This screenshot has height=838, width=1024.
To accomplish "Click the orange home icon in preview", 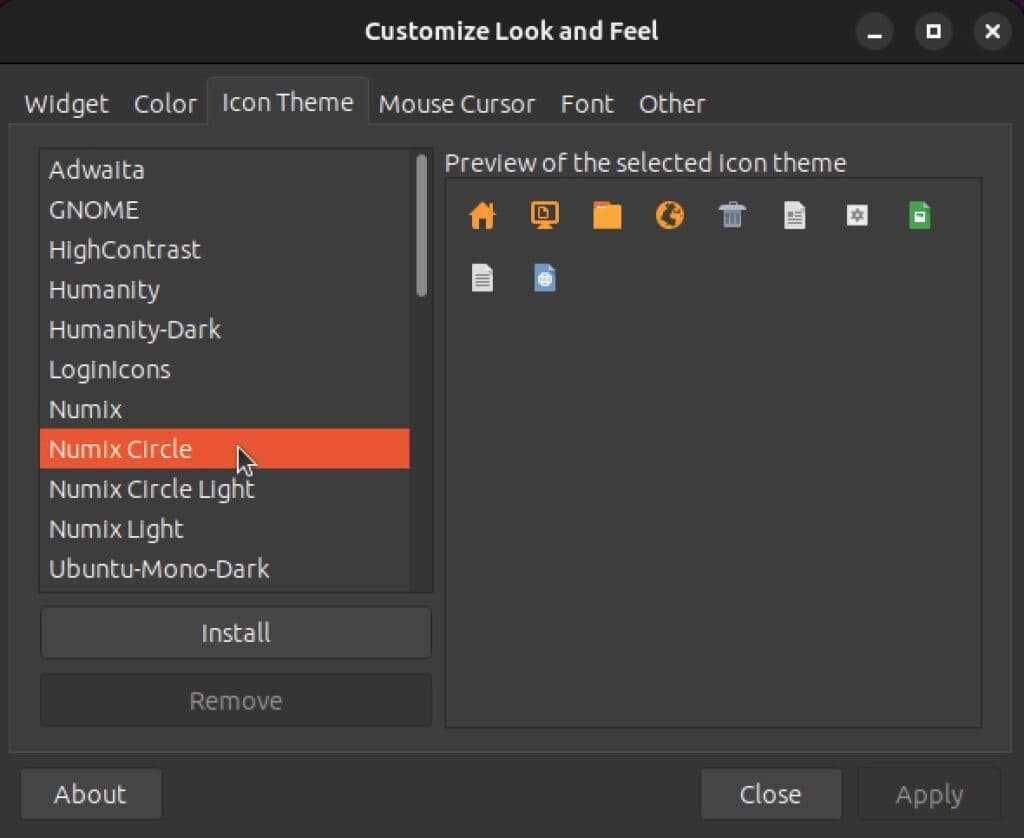I will (x=483, y=216).
